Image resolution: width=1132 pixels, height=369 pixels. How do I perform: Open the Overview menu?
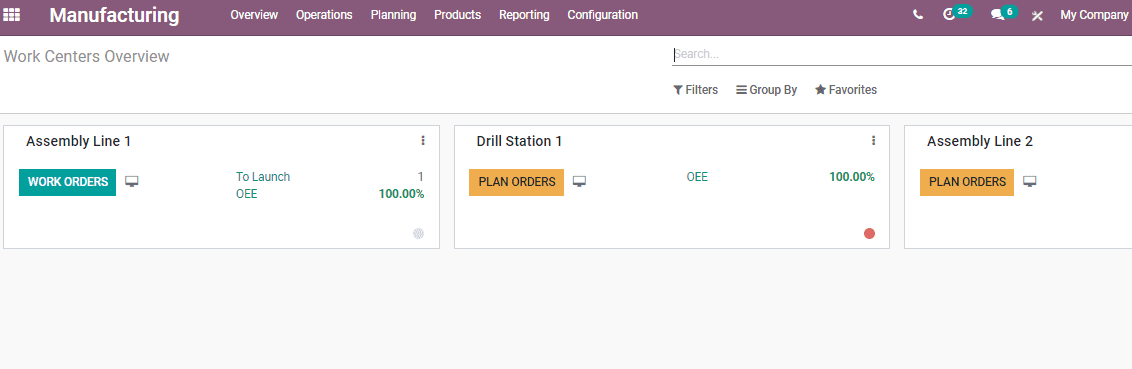tap(254, 14)
